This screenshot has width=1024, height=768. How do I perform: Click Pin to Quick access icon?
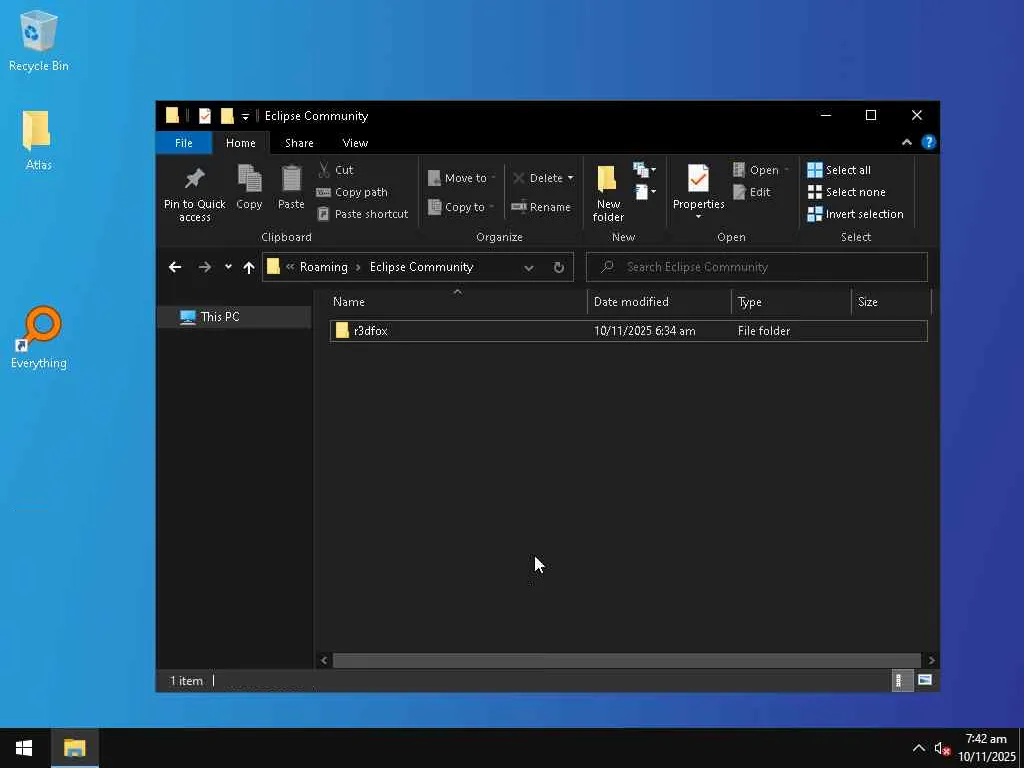(195, 193)
